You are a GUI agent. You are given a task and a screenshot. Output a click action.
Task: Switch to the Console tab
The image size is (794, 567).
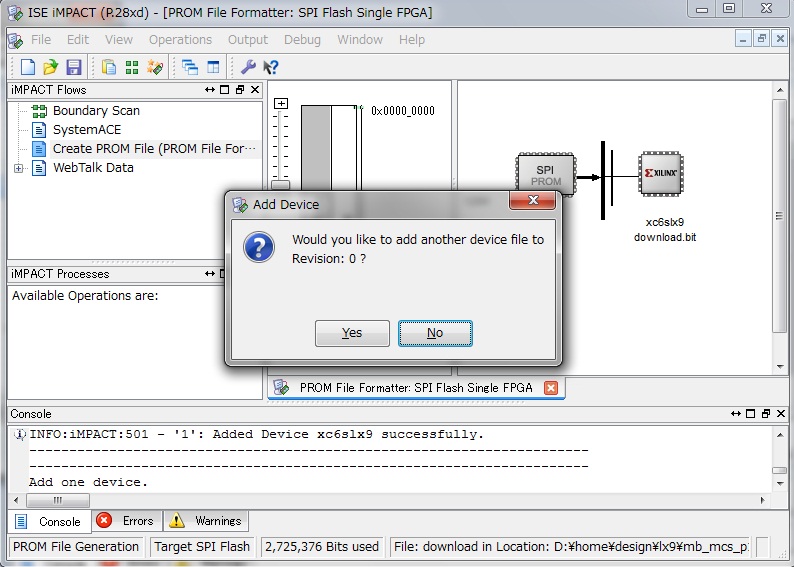pos(50,521)
